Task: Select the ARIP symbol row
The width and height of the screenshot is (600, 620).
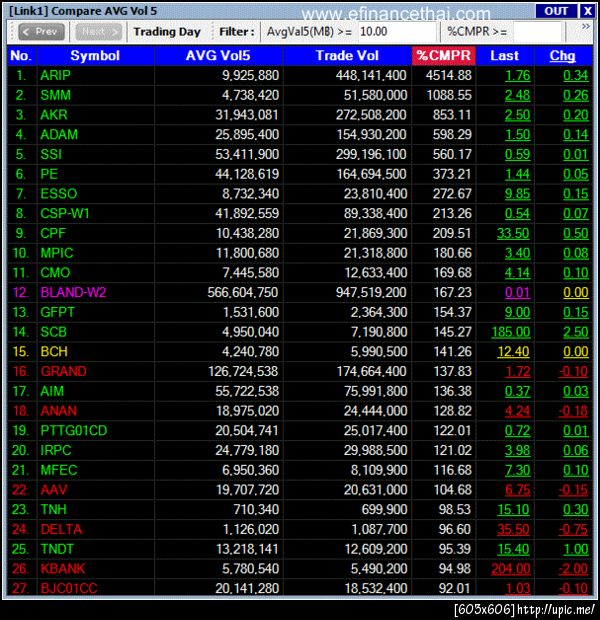Action: pyautogui.click(x=300, y=75)
